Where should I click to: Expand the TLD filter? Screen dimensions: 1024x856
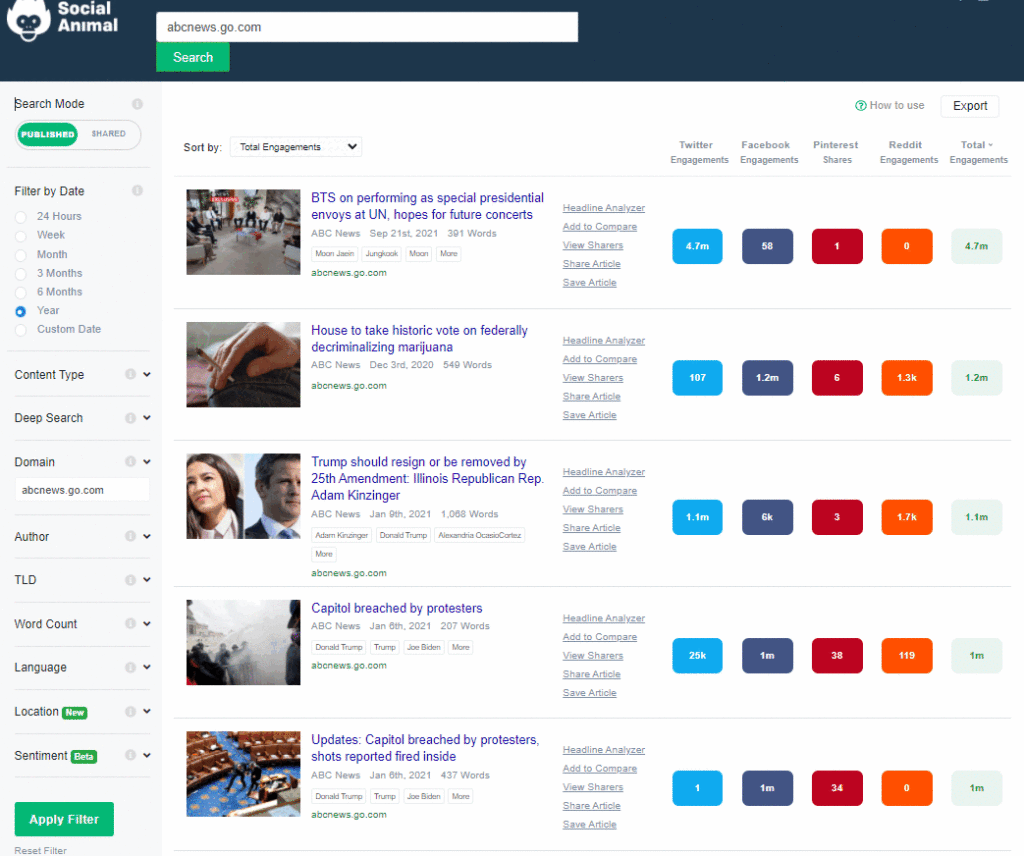click(x=147, y=580)
